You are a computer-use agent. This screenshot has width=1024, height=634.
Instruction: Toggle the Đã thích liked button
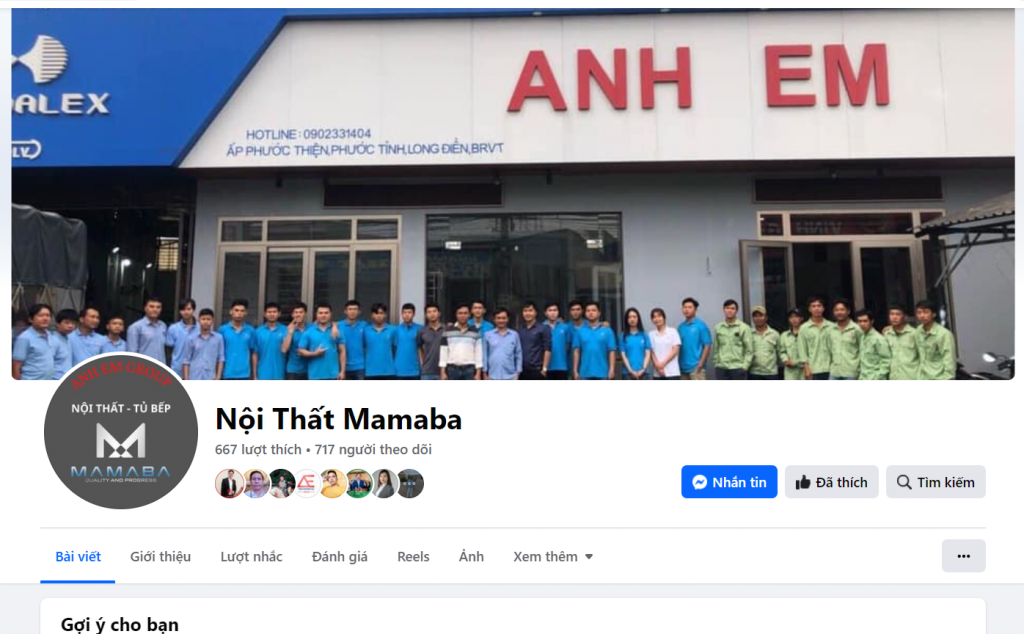click(831, 482)
